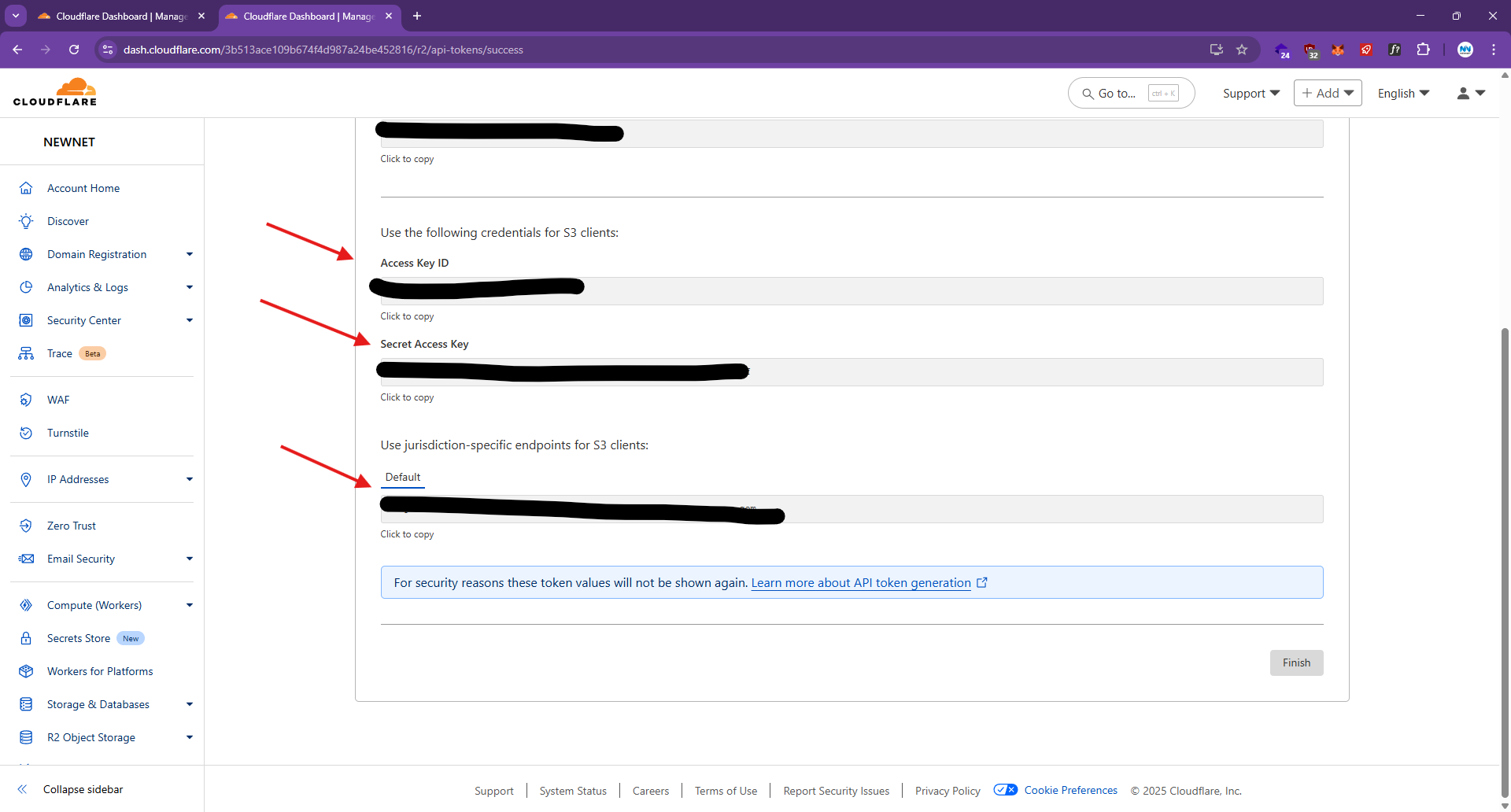The width and height of the screenshot is (1511, 812).
Task: Click the Email Security envelope icon
Action: pos(26,559)
